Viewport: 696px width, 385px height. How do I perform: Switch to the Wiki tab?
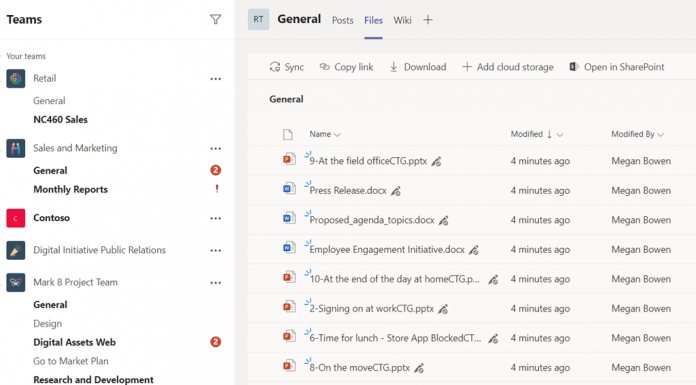tap(402, 20)
